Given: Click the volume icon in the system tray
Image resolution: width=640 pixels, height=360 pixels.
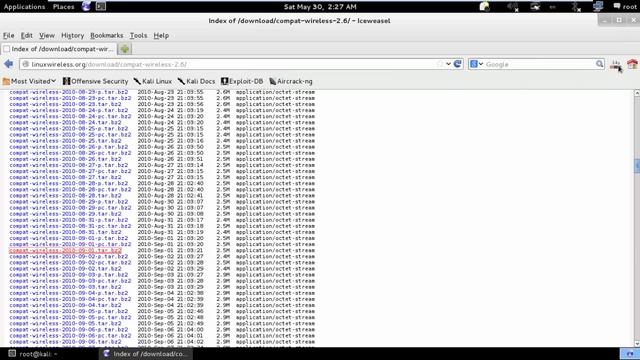Looking at the screenshot, I should pyautogui.click(x=513, y=7).
